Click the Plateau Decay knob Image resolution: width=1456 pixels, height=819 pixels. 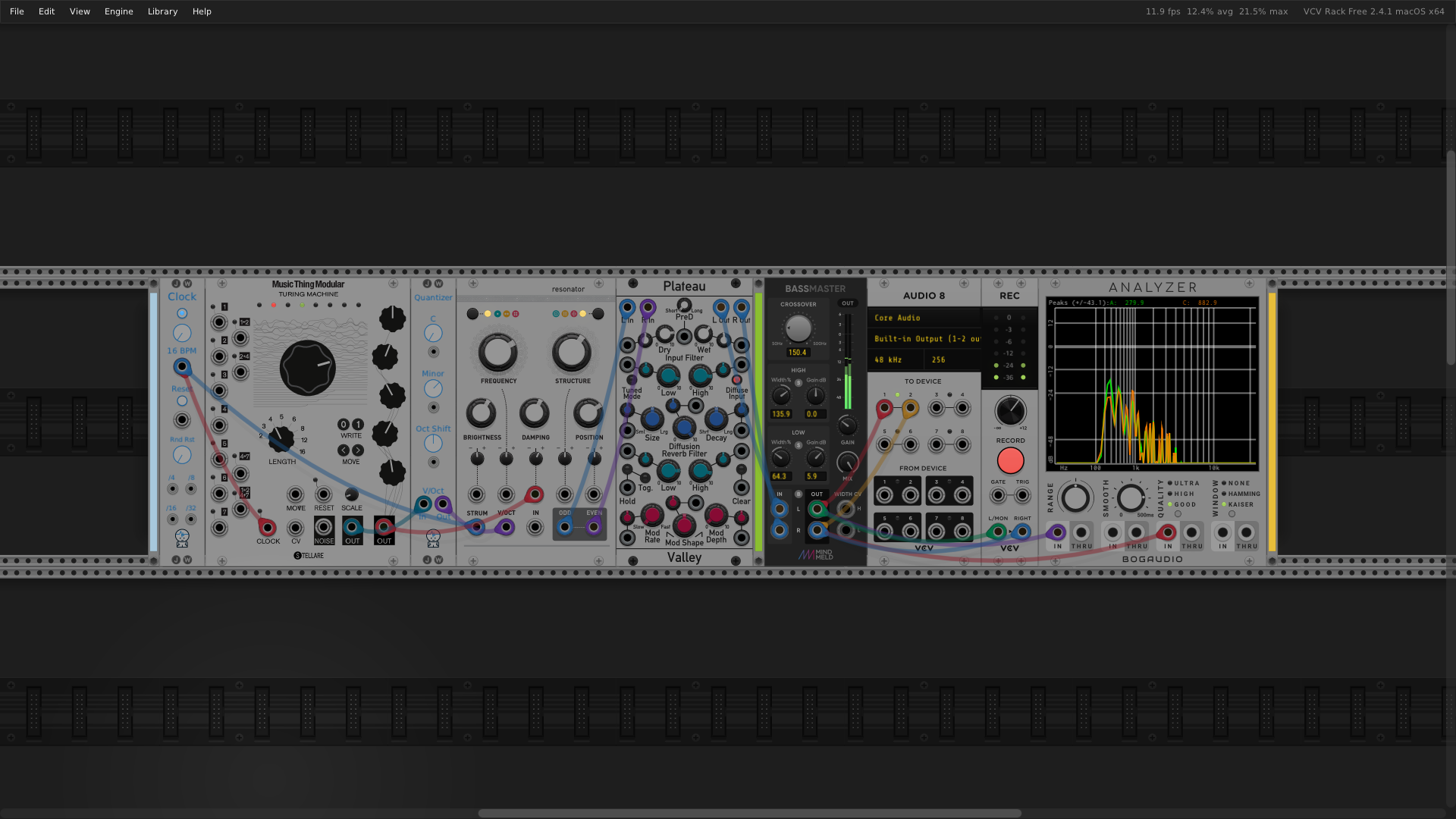(716, 419)
